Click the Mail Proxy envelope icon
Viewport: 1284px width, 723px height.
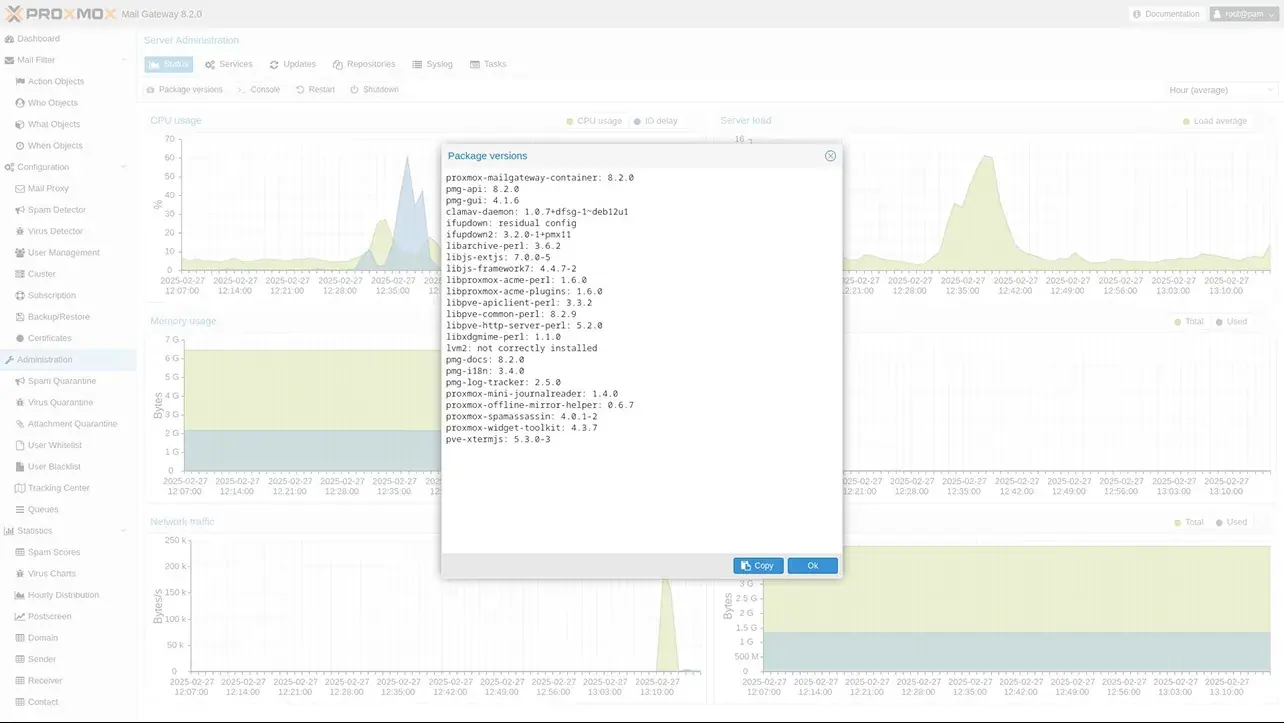pos(20,189)
